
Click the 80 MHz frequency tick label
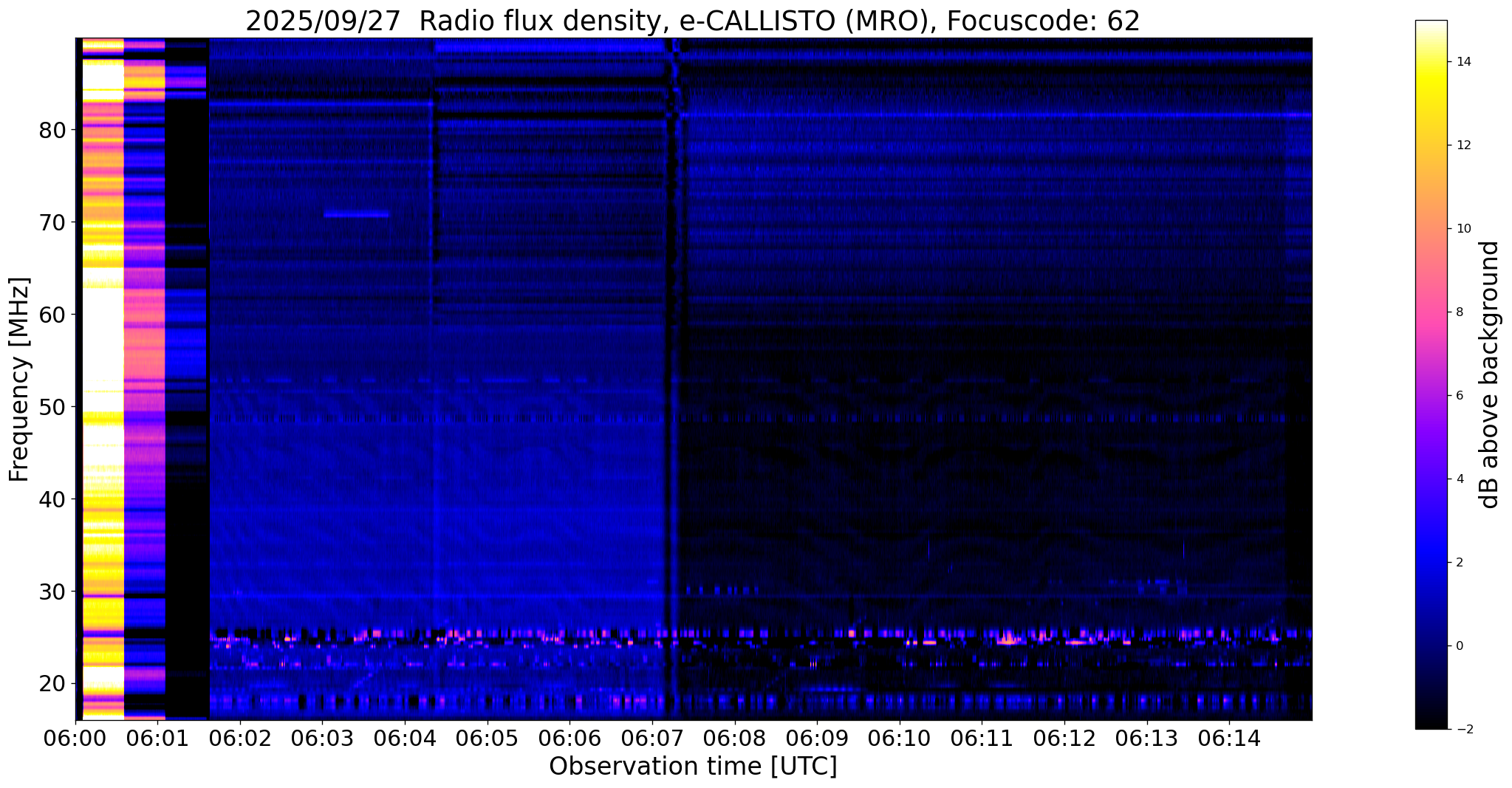coord(52,130)
